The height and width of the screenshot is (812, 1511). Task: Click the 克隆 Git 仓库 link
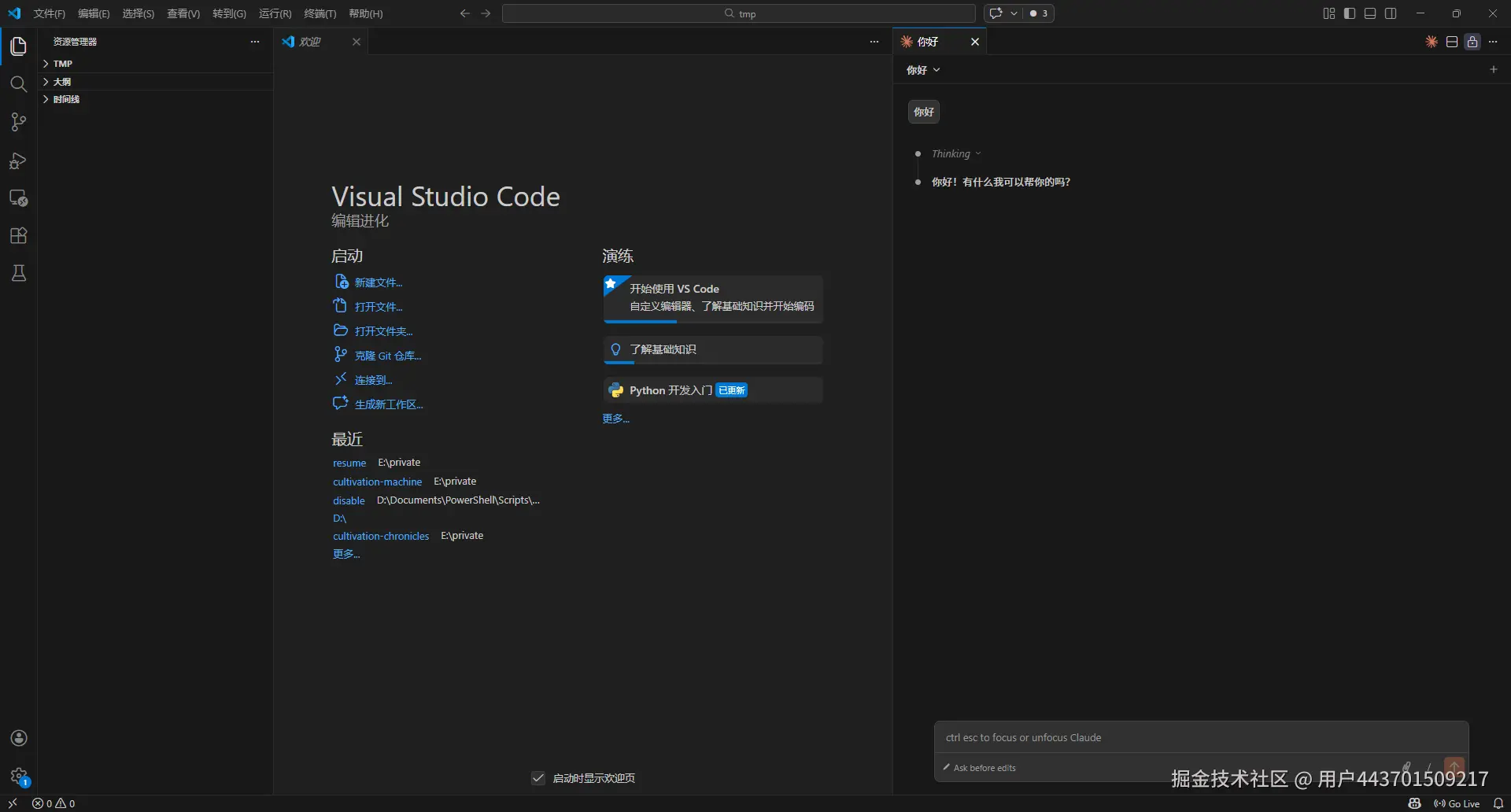387,355
